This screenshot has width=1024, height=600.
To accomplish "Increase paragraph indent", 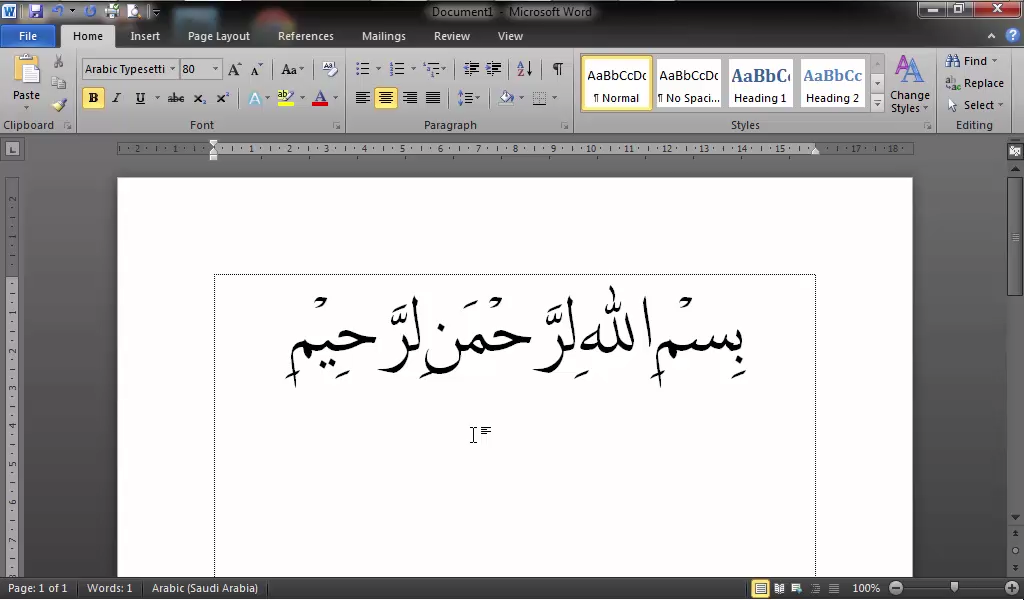I will 494,69.
